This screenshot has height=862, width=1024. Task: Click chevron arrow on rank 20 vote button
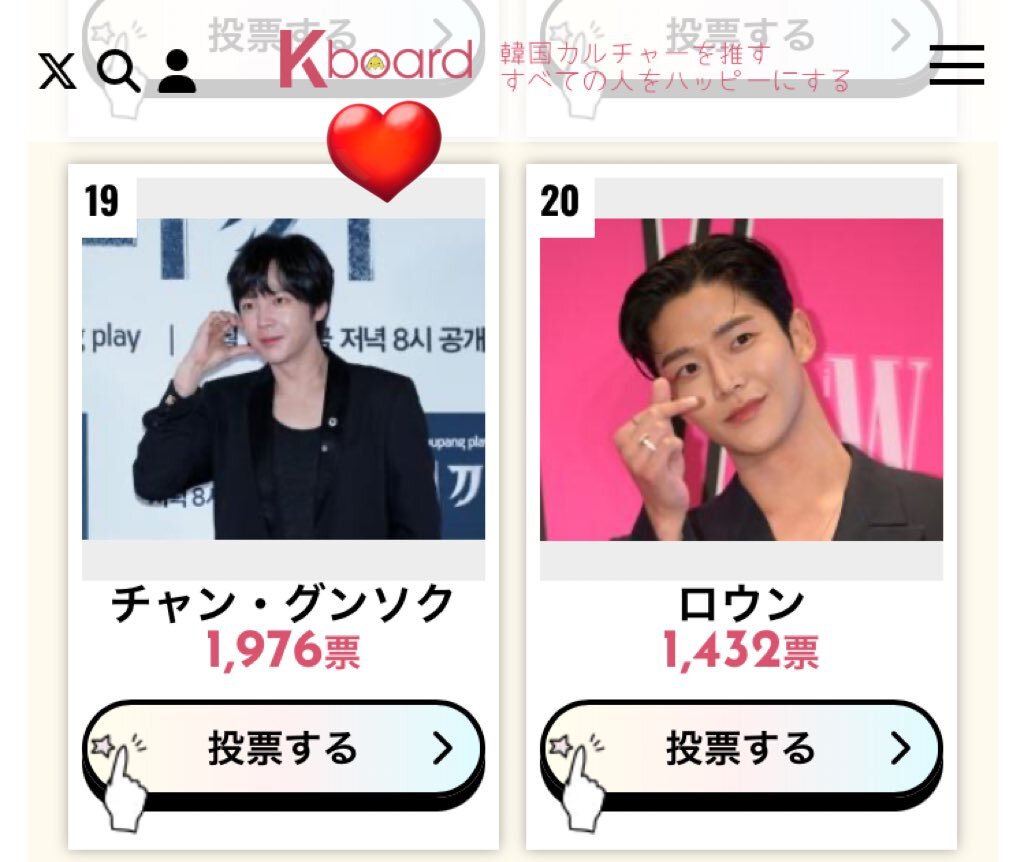pyautogui.click(x=901, y=748)
